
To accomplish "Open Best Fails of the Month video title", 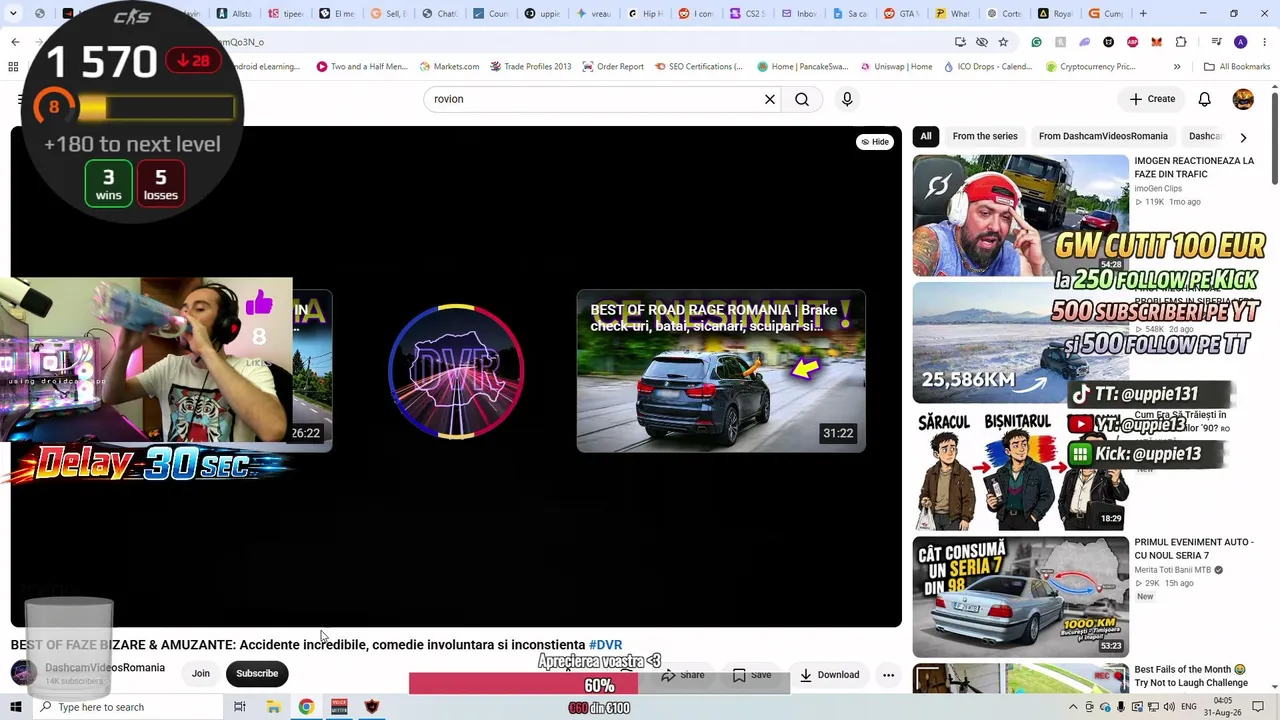I will tap(1191, 676).
